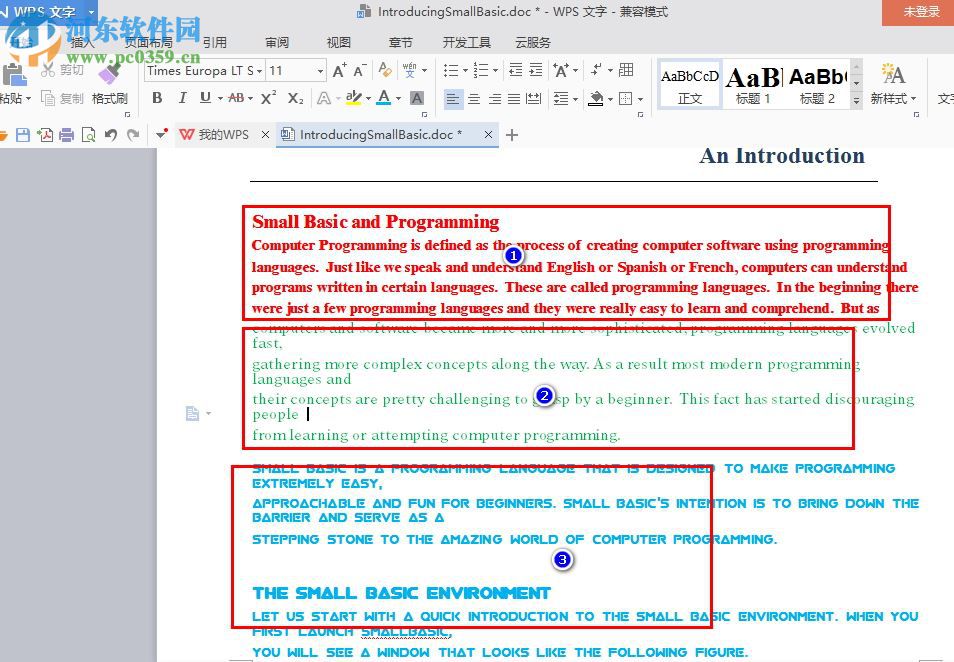Click the Clear Formatting eraser icon
The width and height of the screenshot is (954, 662).
[385, 70]
